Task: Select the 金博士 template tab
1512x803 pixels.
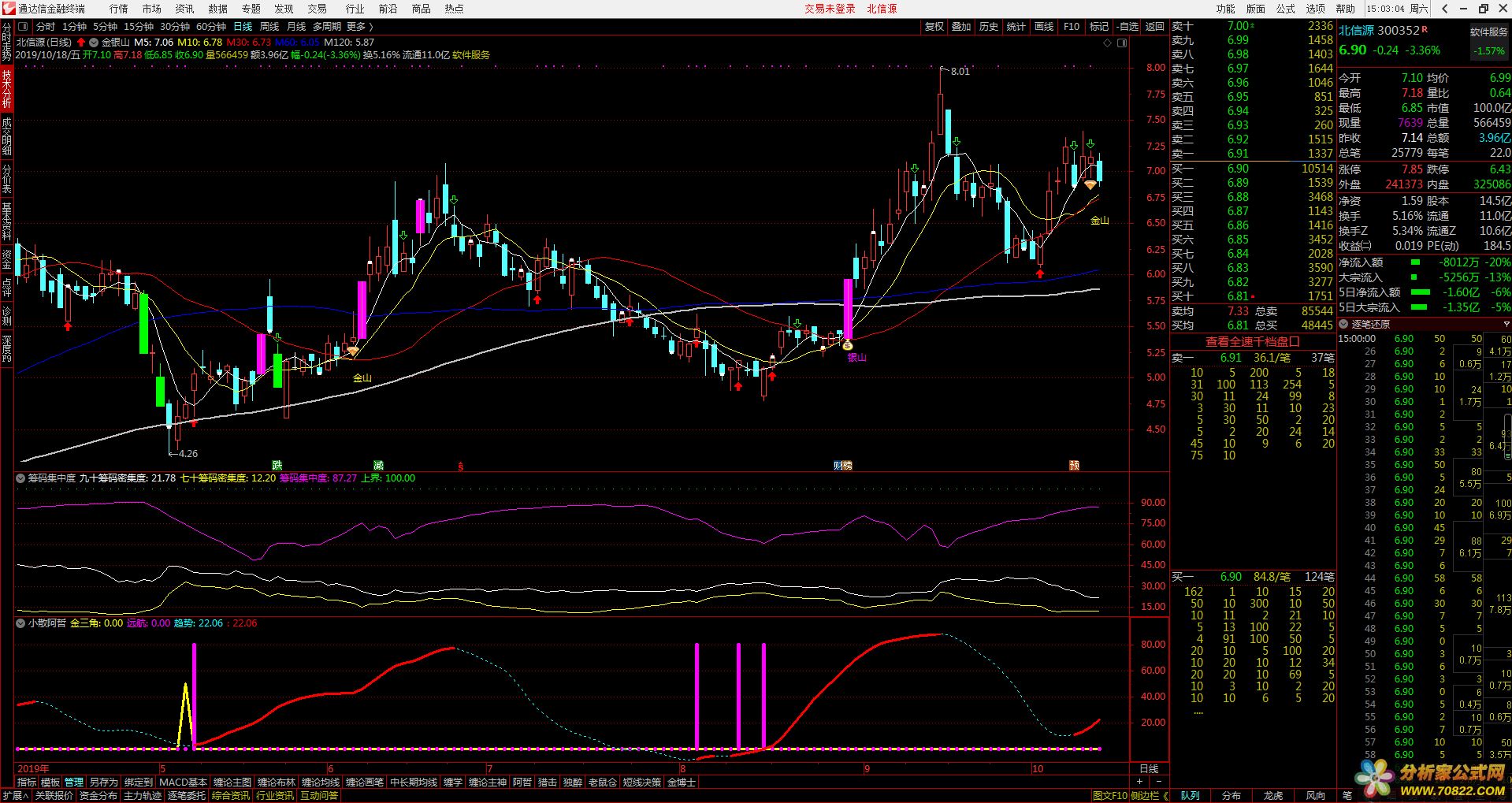Action: 682,783
